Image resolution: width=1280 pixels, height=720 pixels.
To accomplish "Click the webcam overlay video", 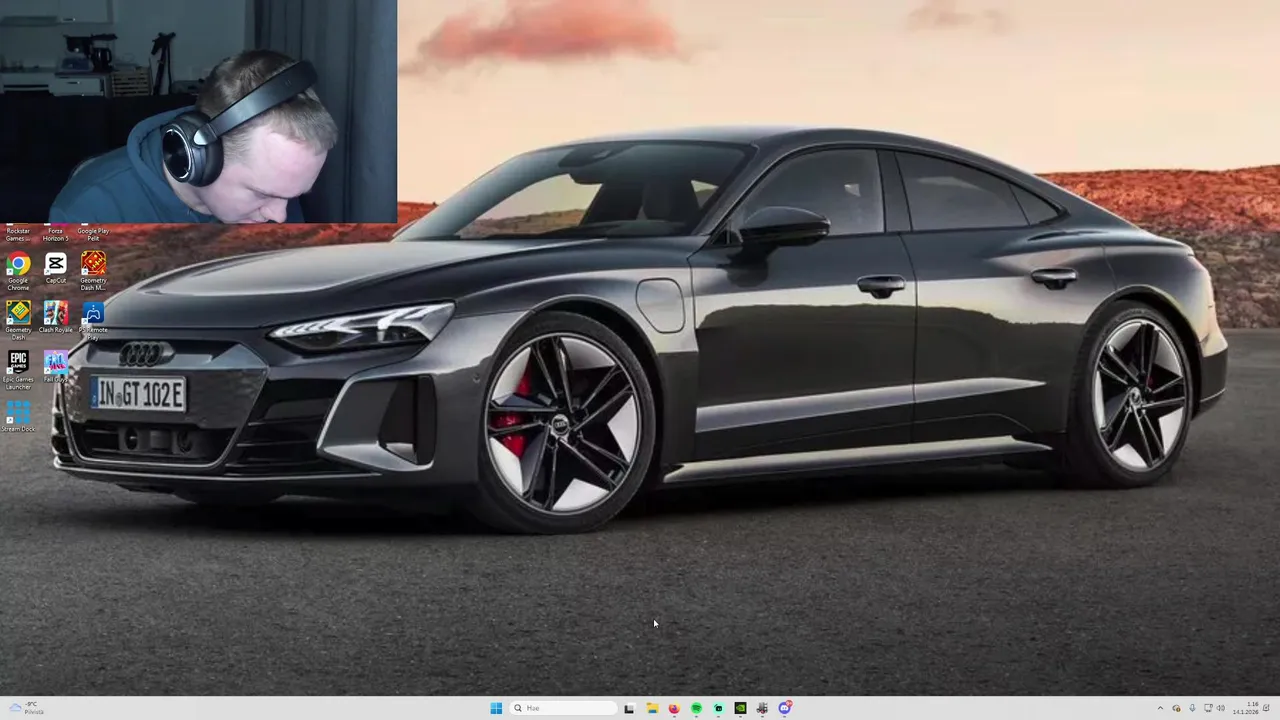I will (x=198, y=111).
